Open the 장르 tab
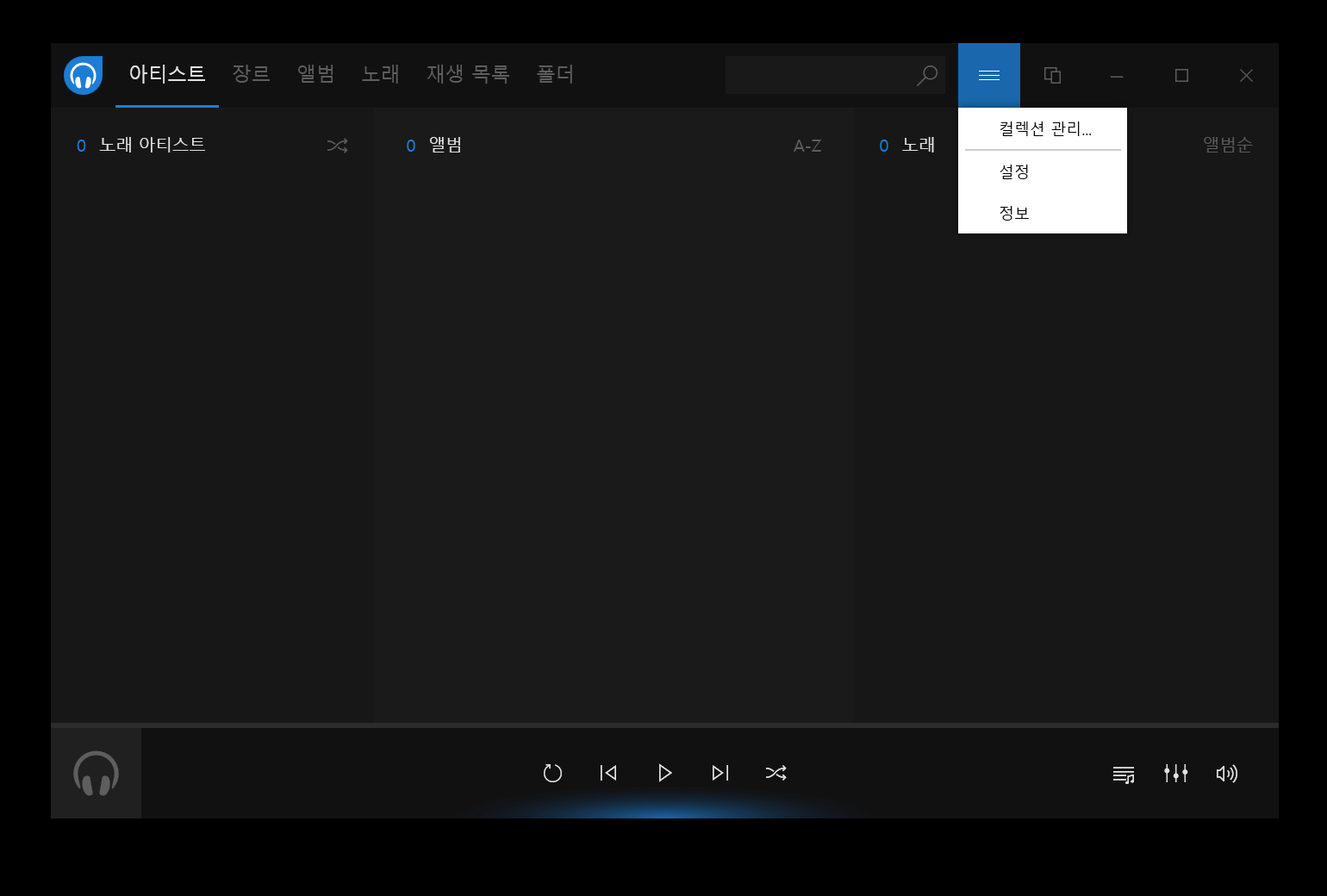 click(252, 74)
